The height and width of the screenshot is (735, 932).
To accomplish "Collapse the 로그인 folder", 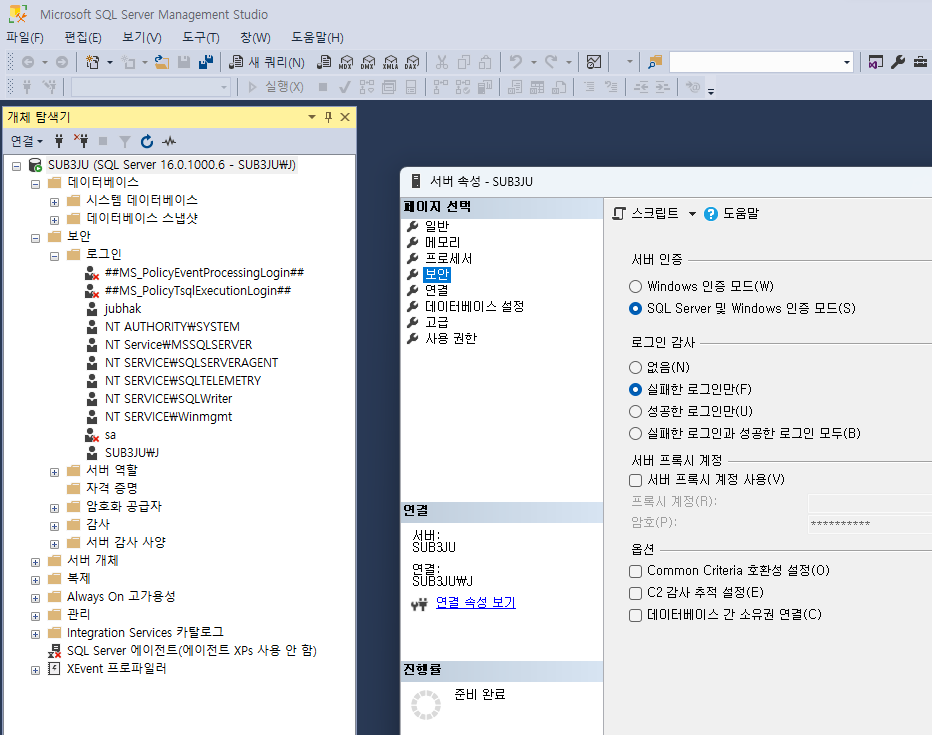I will click(x=54, y=256).
